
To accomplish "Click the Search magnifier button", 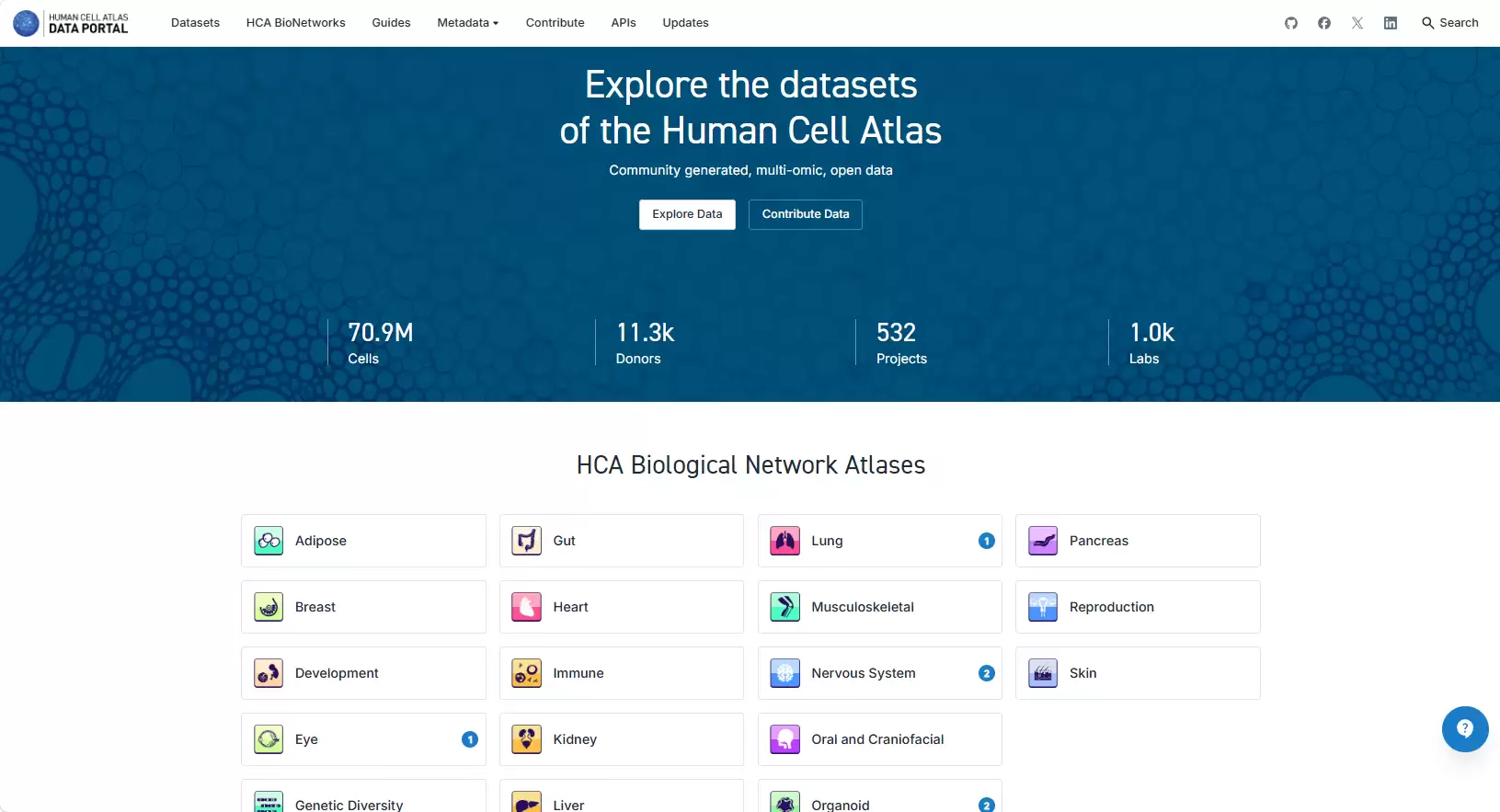I will 1449,23.
